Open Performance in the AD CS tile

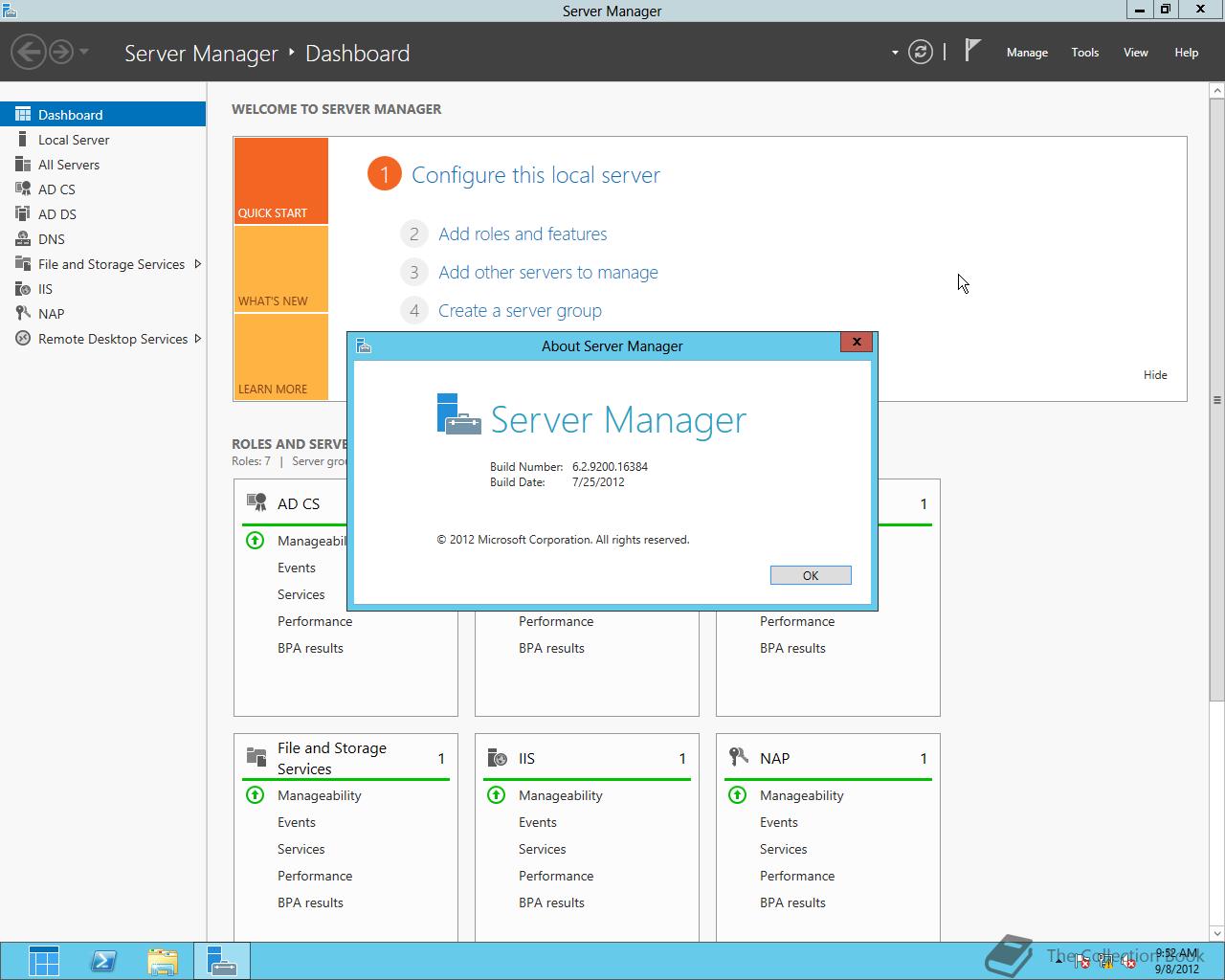click(x=315, y=621)
